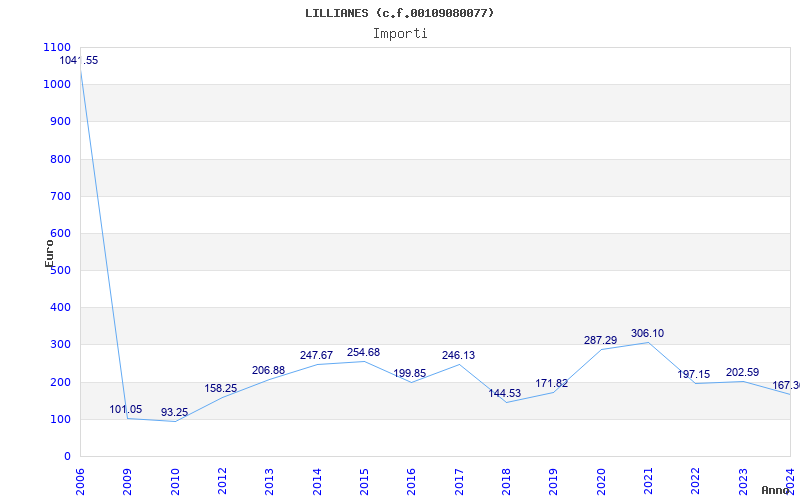Click the x-axis year label 2018
This screenshot has height=500, width=800.
[x=506, y=482]
